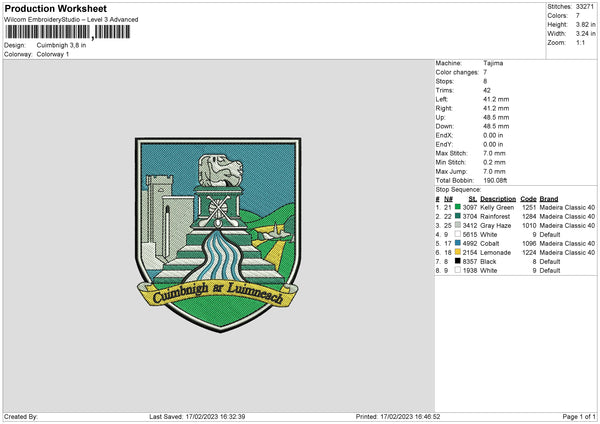Viewport: 600px width, 424px height.
Task: Click the Max Stitch value 7.0 mm
Action: [494, 153]
